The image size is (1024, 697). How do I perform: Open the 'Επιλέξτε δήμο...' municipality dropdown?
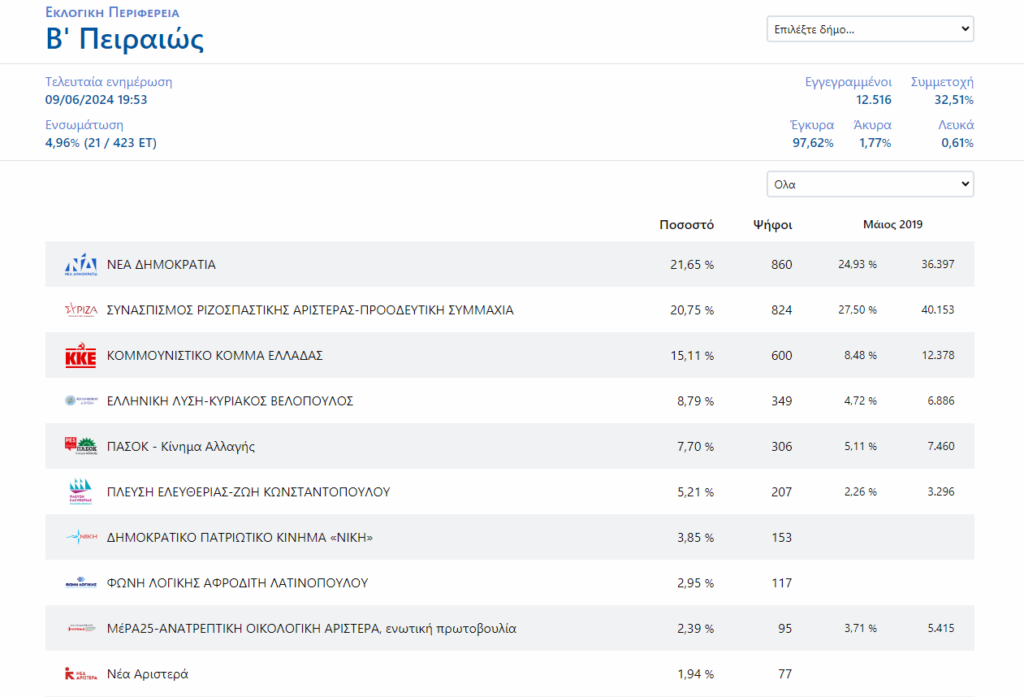pyautogui.click(x=870, y=29)
